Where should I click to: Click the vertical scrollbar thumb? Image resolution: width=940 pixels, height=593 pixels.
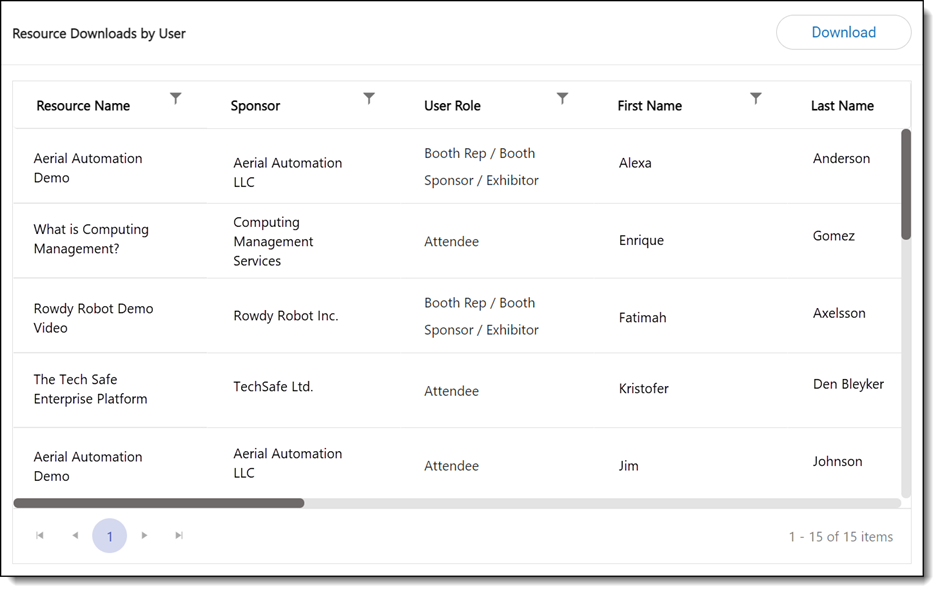(906, 185)
